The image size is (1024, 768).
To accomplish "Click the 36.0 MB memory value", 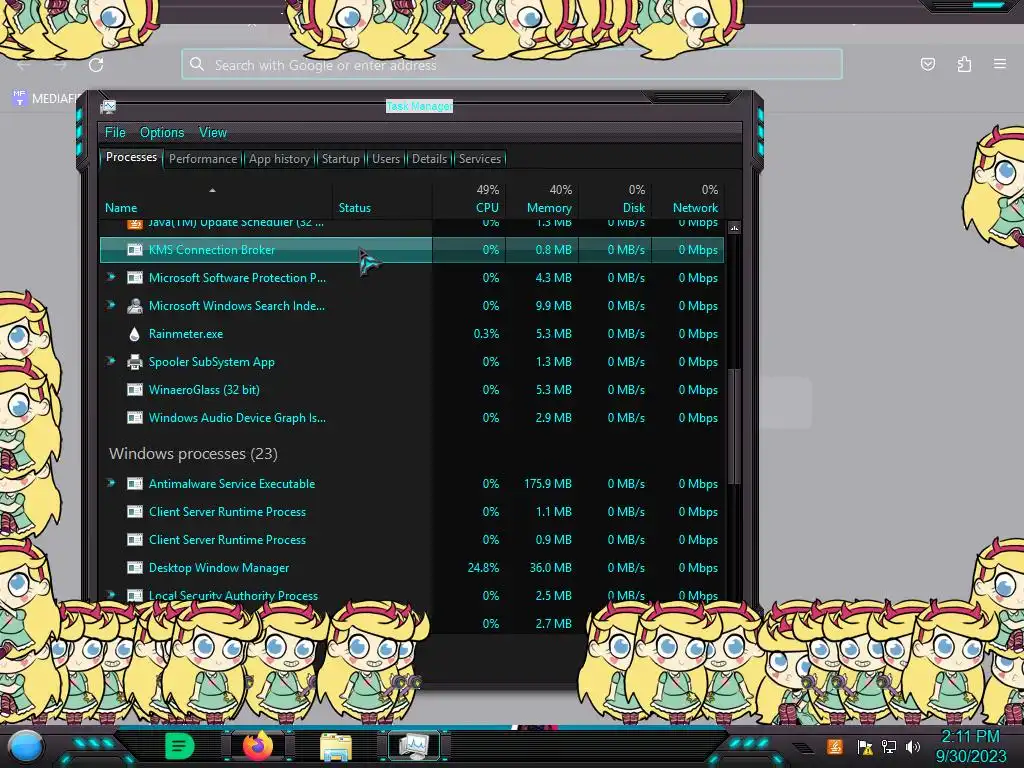I will [x=551, y=568].
